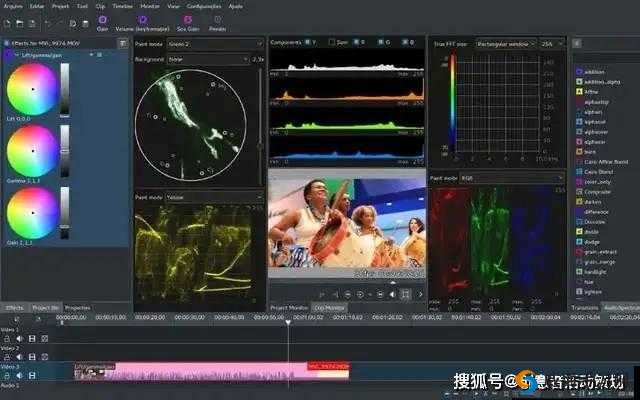Image resolution: width=640 pixels, height=400 pixels.
Task: Select the pink clip on Video 3
Action: pyautogui.click(x=211, y=372)
